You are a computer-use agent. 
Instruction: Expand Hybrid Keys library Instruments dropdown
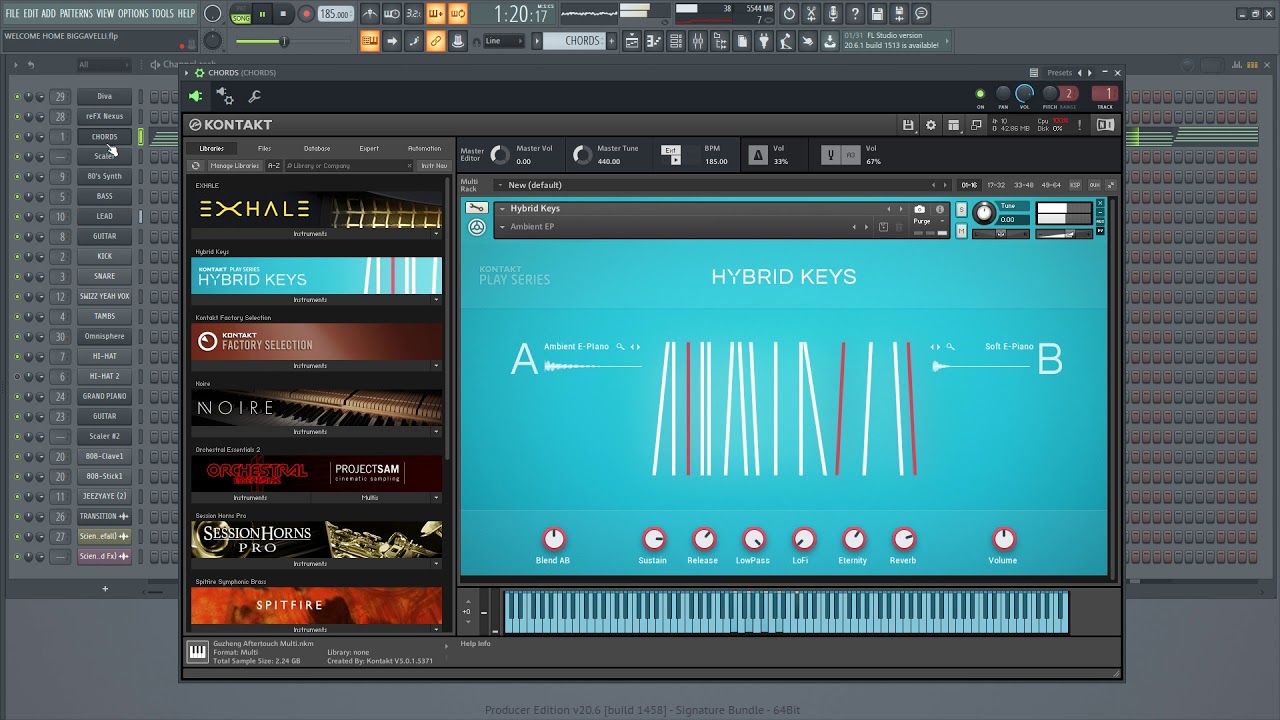(436, 300)
